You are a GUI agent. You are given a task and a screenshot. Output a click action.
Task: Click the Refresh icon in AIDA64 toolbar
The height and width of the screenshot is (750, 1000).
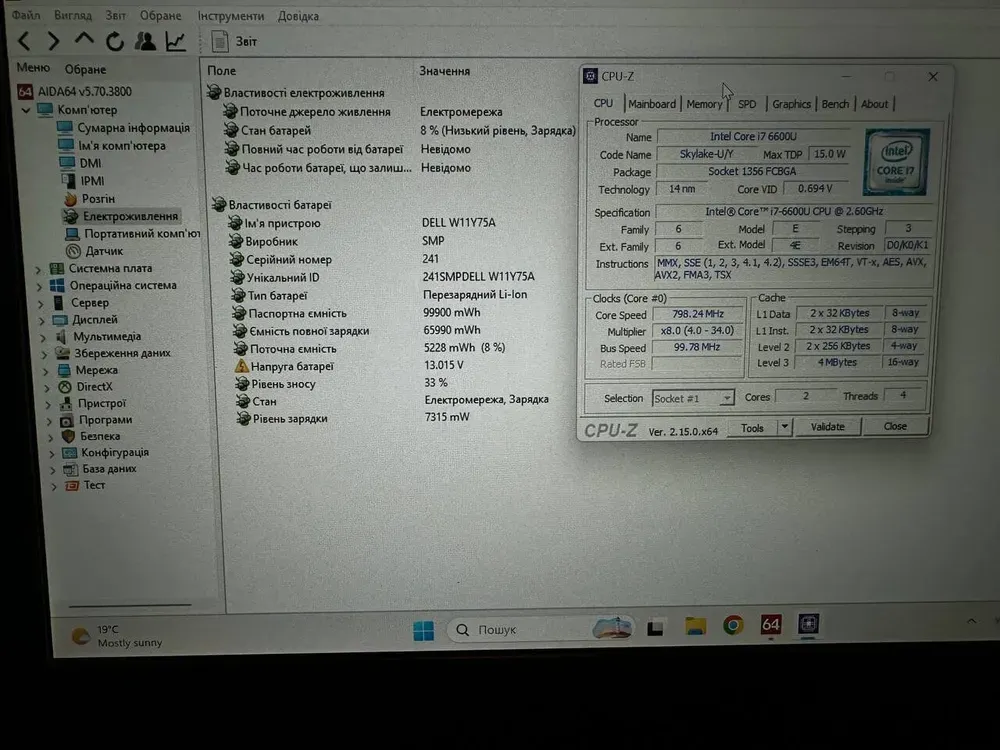coord(115,41)
